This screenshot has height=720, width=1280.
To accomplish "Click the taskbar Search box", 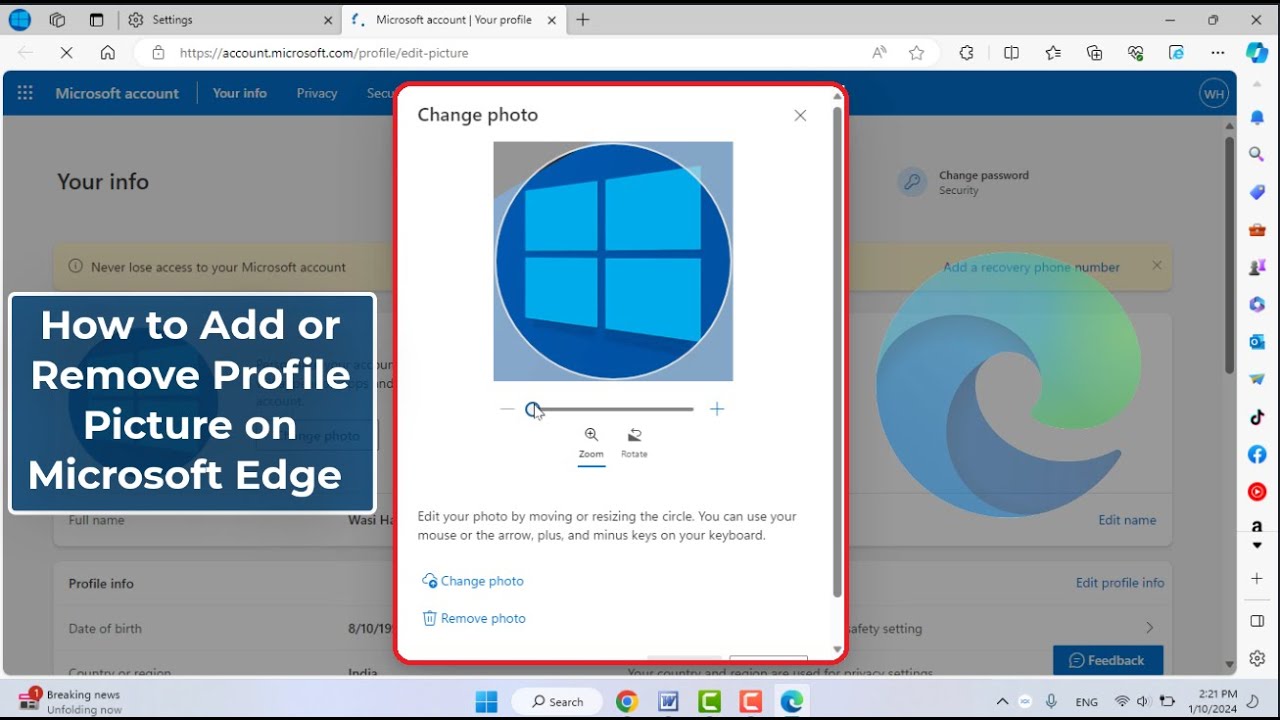I will (557, 701).
